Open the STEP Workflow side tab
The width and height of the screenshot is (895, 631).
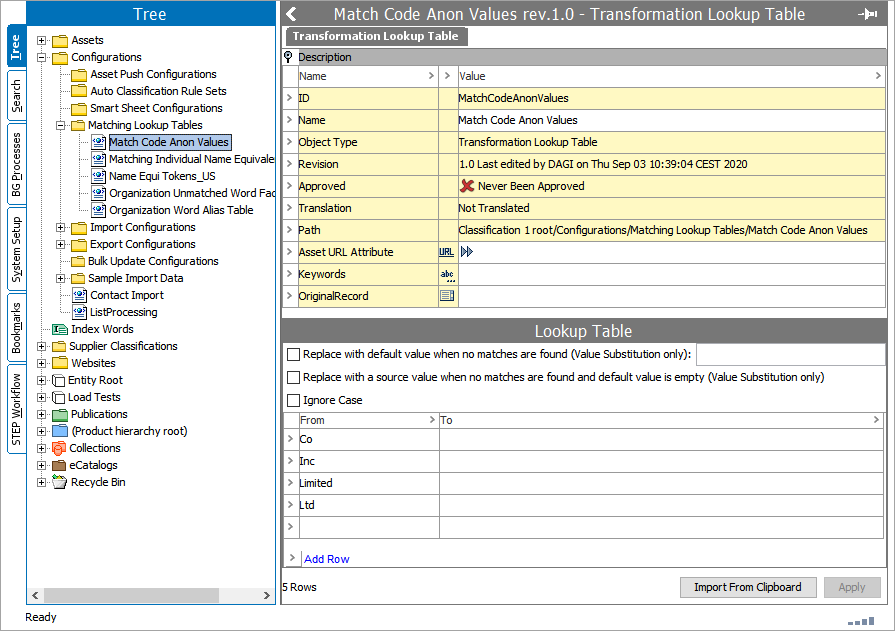pos(15,410)
